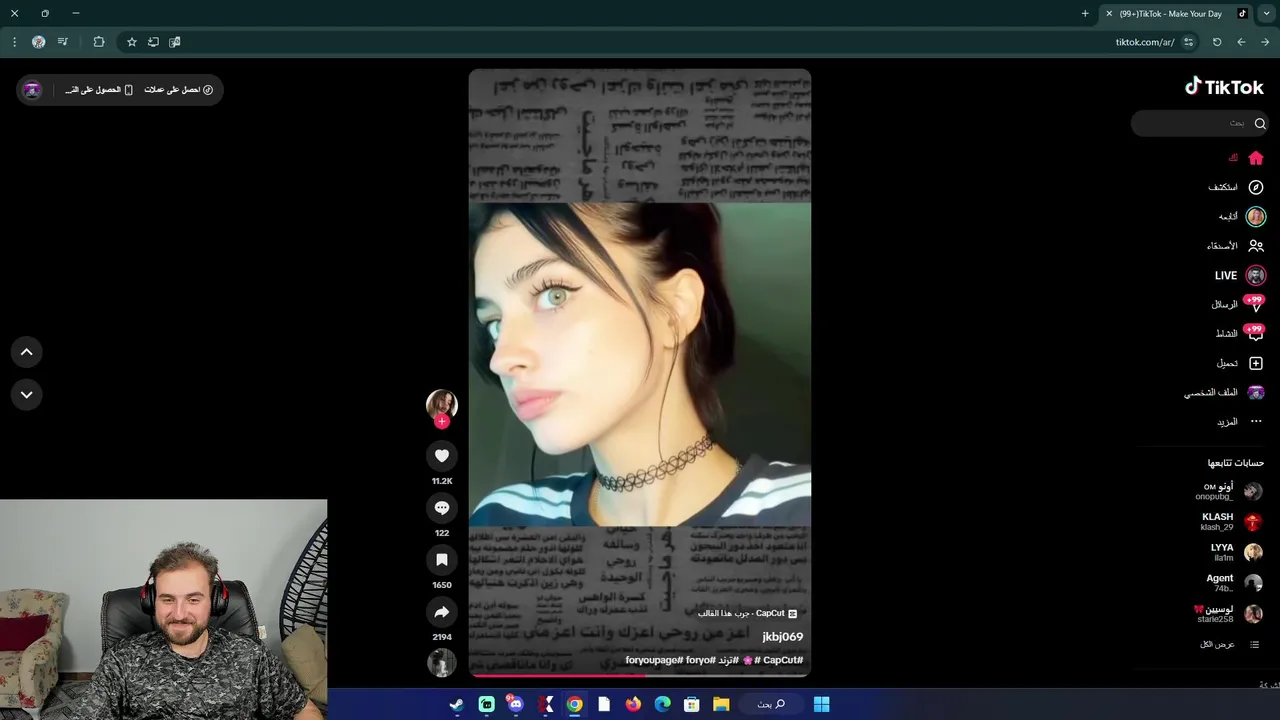This screenshot has height=720, width=1280.
Task: Go to the previous video with the up arrow
Action: tap(27, 352)
